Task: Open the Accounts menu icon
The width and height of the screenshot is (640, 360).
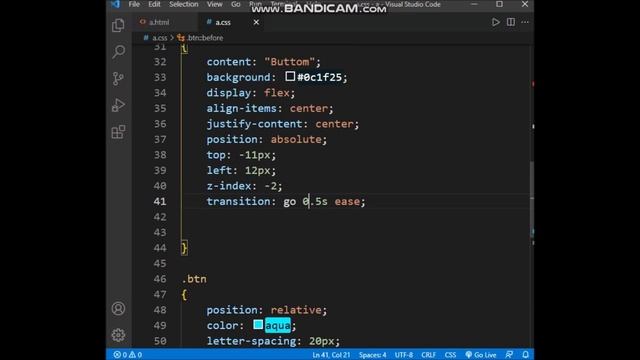Action: coord(118,309)
